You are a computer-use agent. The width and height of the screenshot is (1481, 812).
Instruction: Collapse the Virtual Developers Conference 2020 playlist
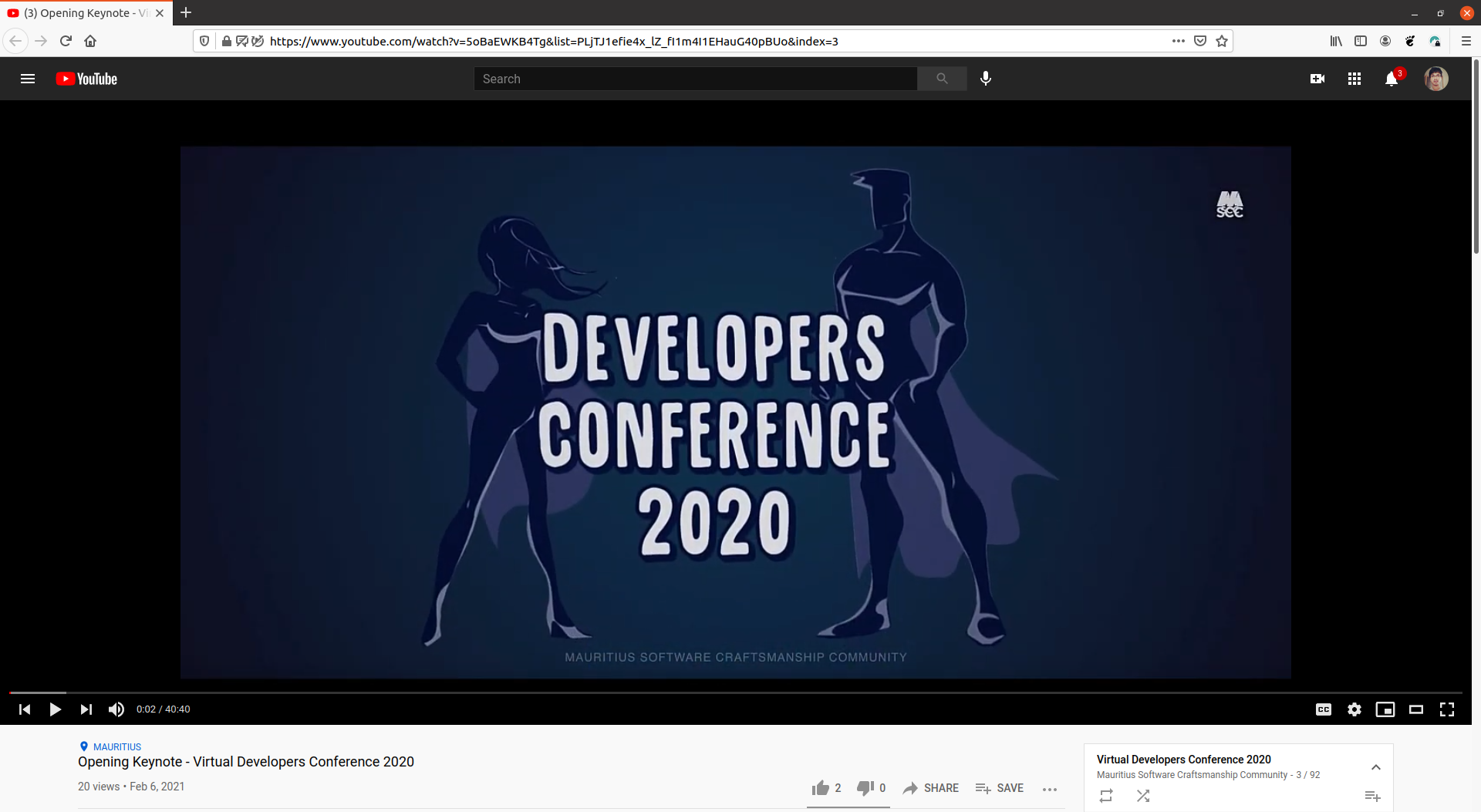click(x=1376, y=767)
